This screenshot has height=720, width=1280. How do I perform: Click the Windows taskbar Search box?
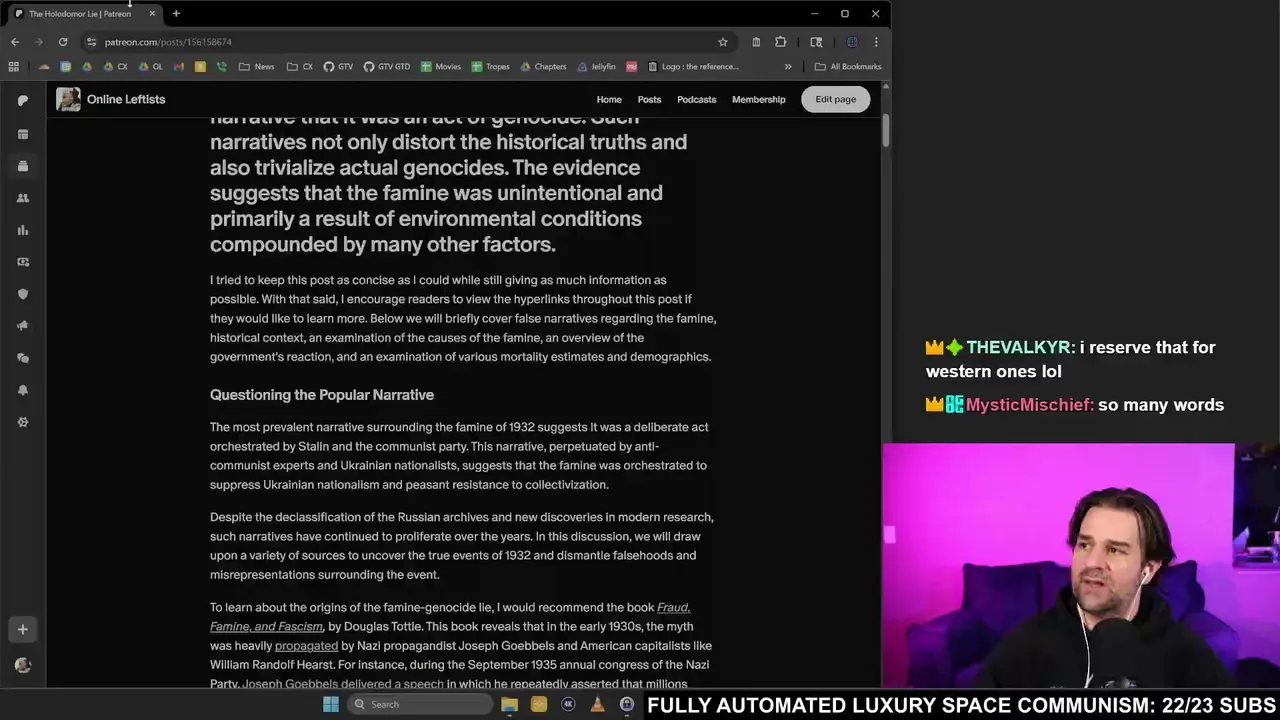(x=420, y=704)
